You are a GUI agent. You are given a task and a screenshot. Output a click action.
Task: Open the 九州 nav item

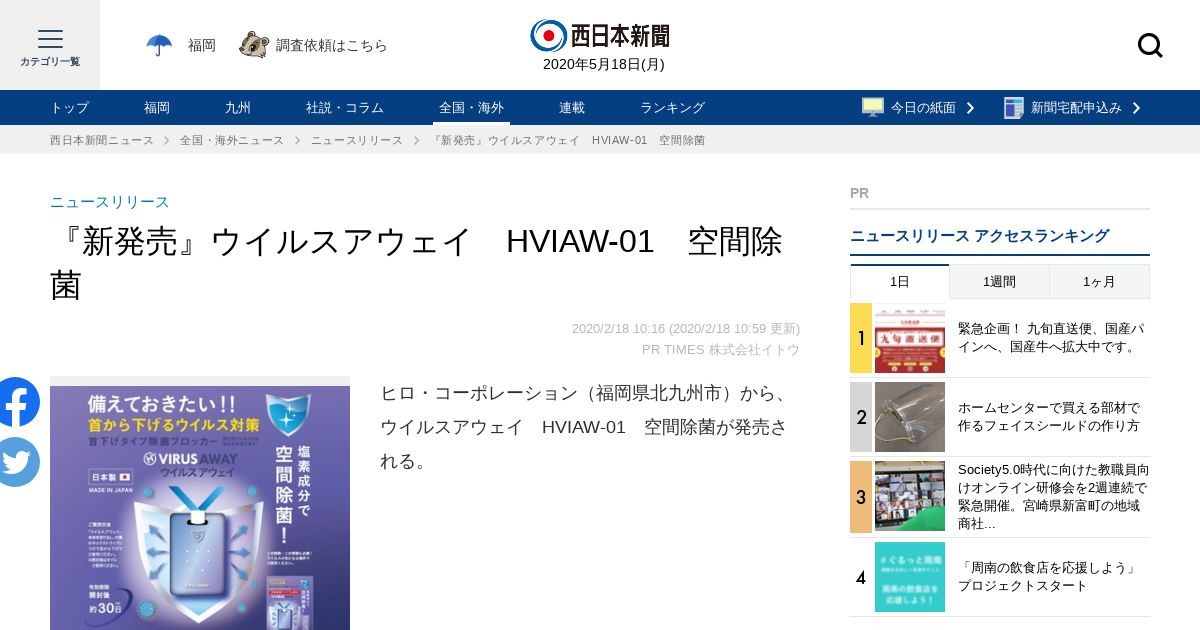(238, 108)
